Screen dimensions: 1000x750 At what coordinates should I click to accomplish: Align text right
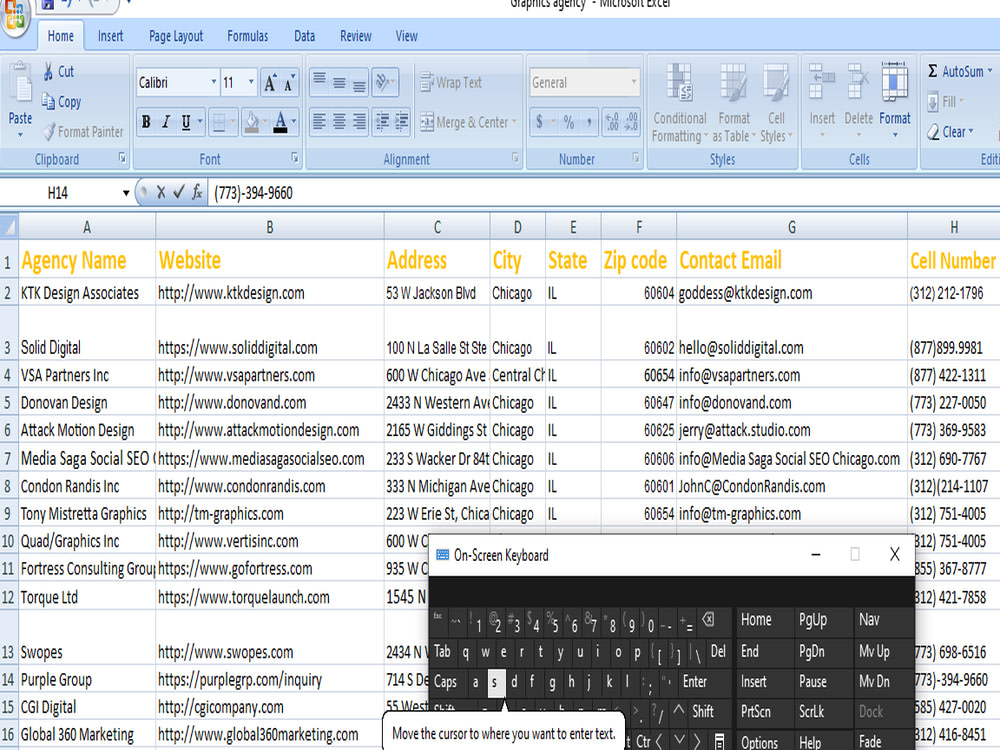(x=359, y=121)
